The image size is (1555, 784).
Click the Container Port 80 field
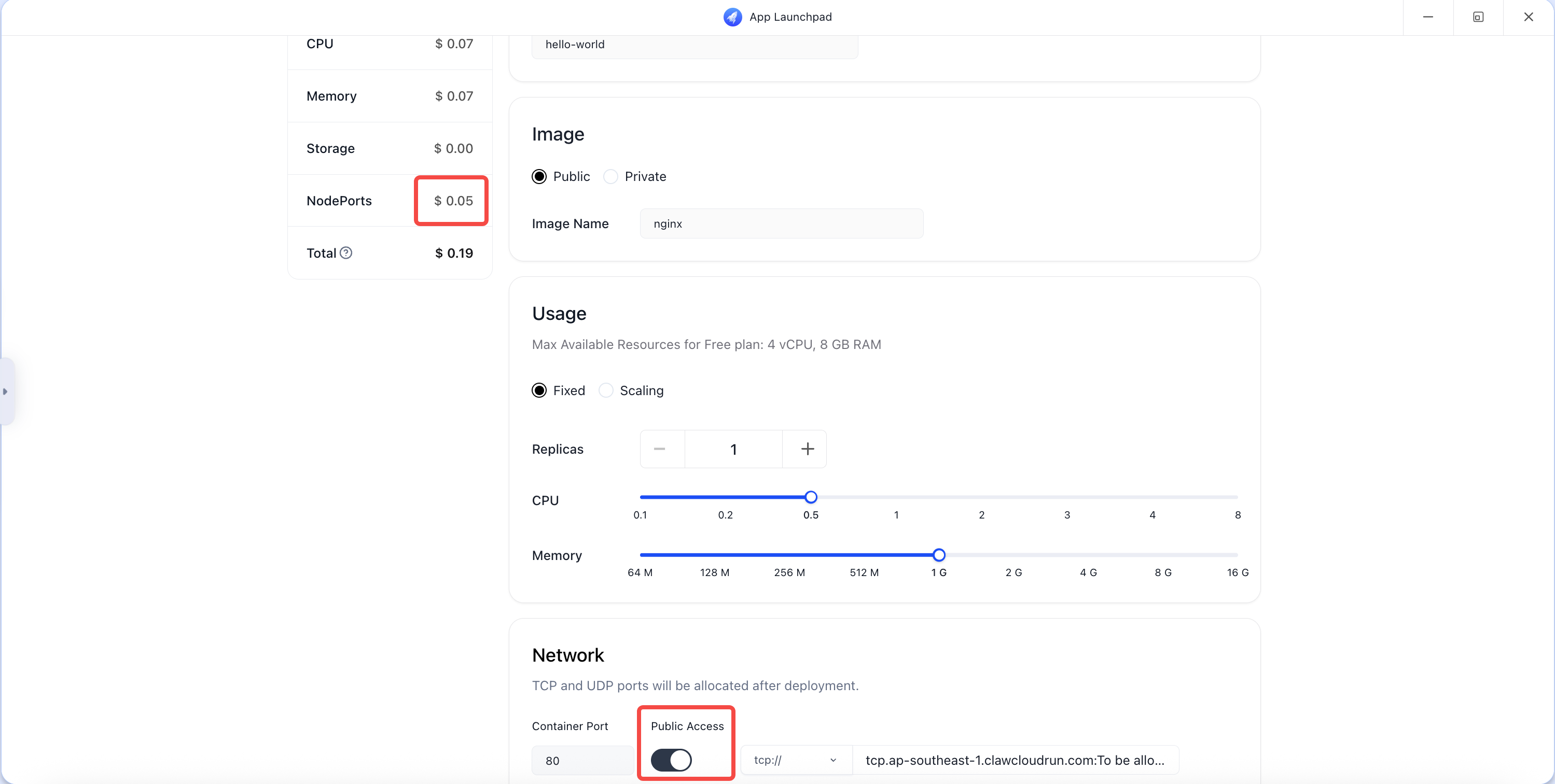click(x=582, y=760)
